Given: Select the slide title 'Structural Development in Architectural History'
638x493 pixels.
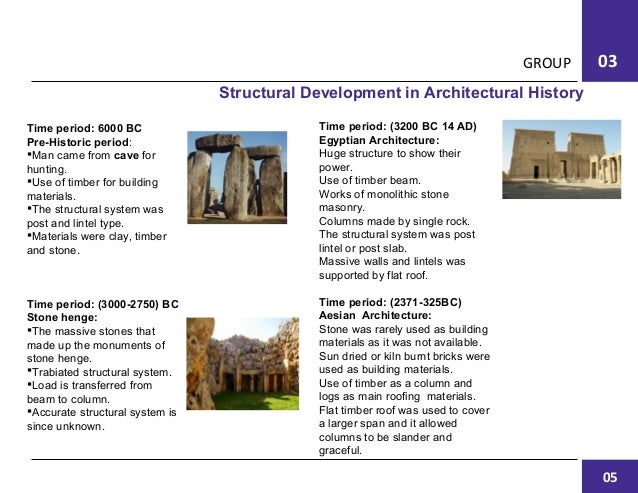Looking at the screenshot, I should pyautogui.click(x=401, y=93).
